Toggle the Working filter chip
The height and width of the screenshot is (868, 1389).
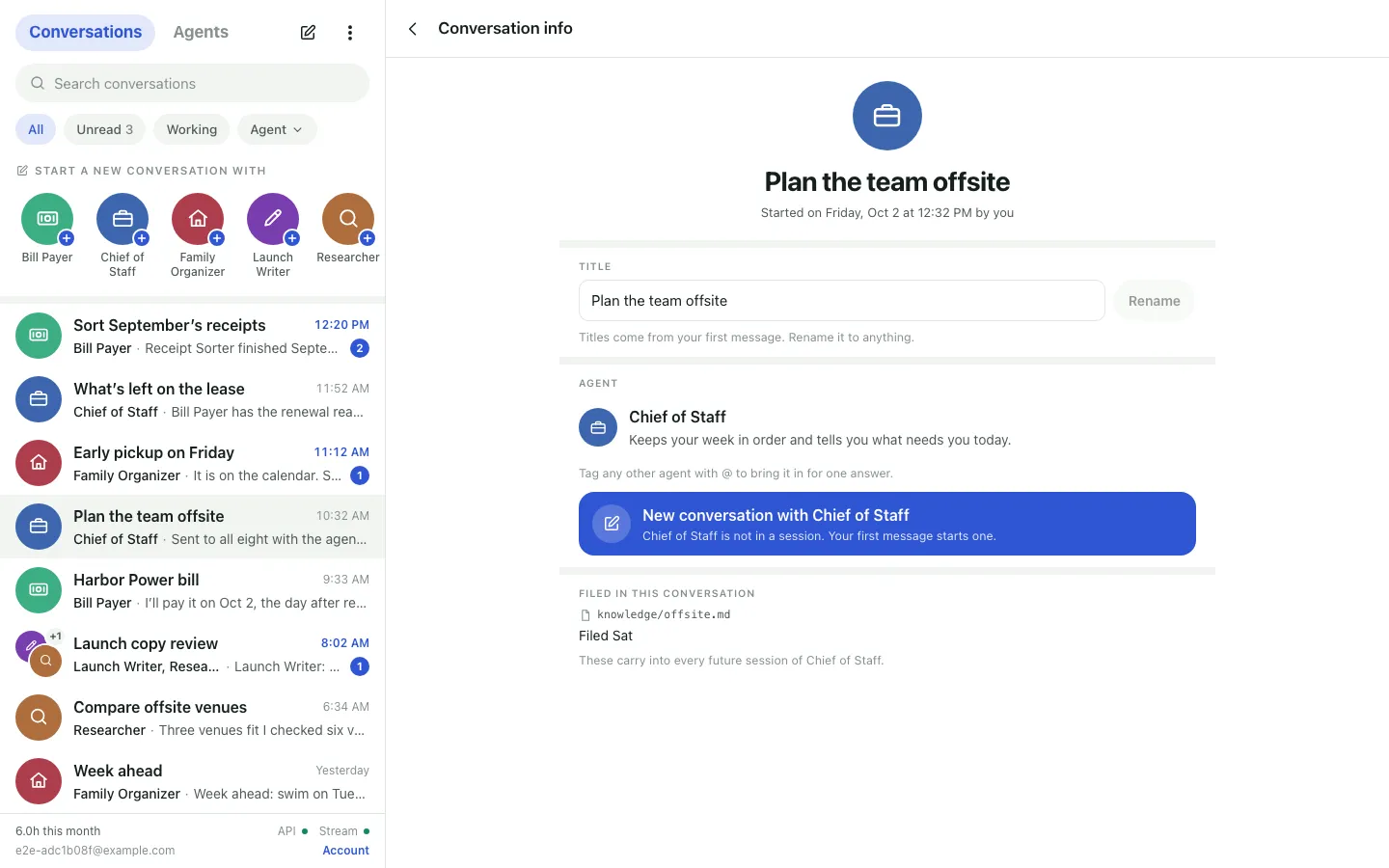tap(192, 129)
